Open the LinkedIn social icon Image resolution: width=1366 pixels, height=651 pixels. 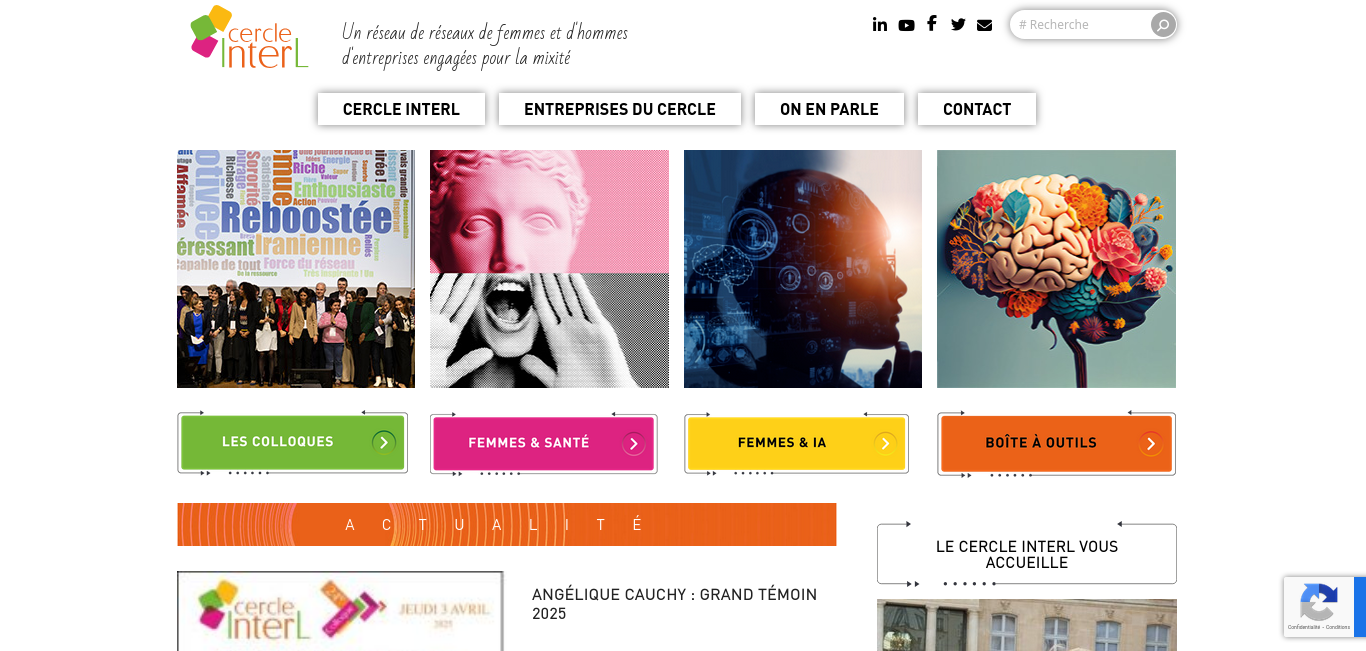[880, 25]
